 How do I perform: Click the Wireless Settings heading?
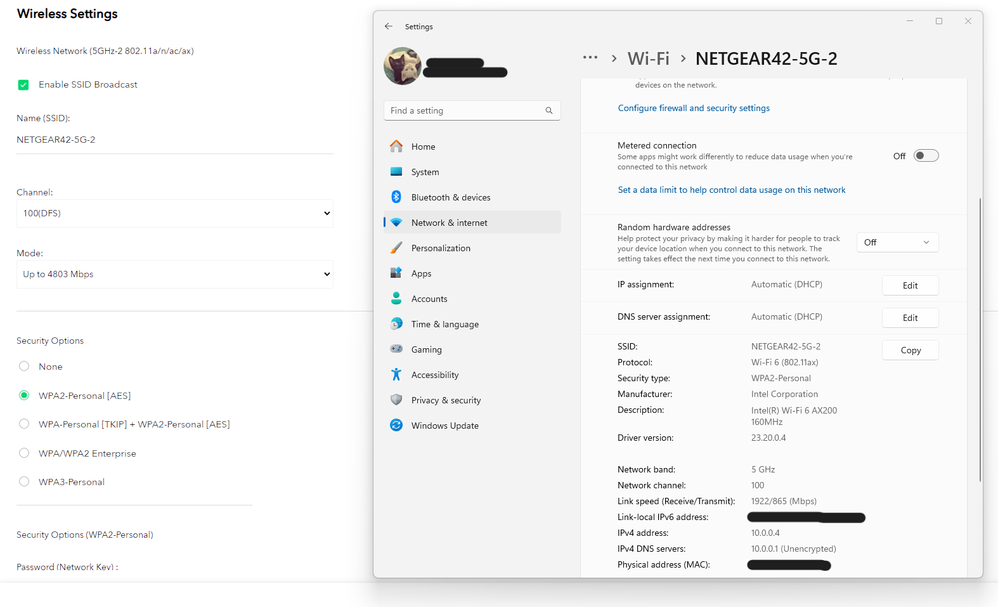point(67,14)
